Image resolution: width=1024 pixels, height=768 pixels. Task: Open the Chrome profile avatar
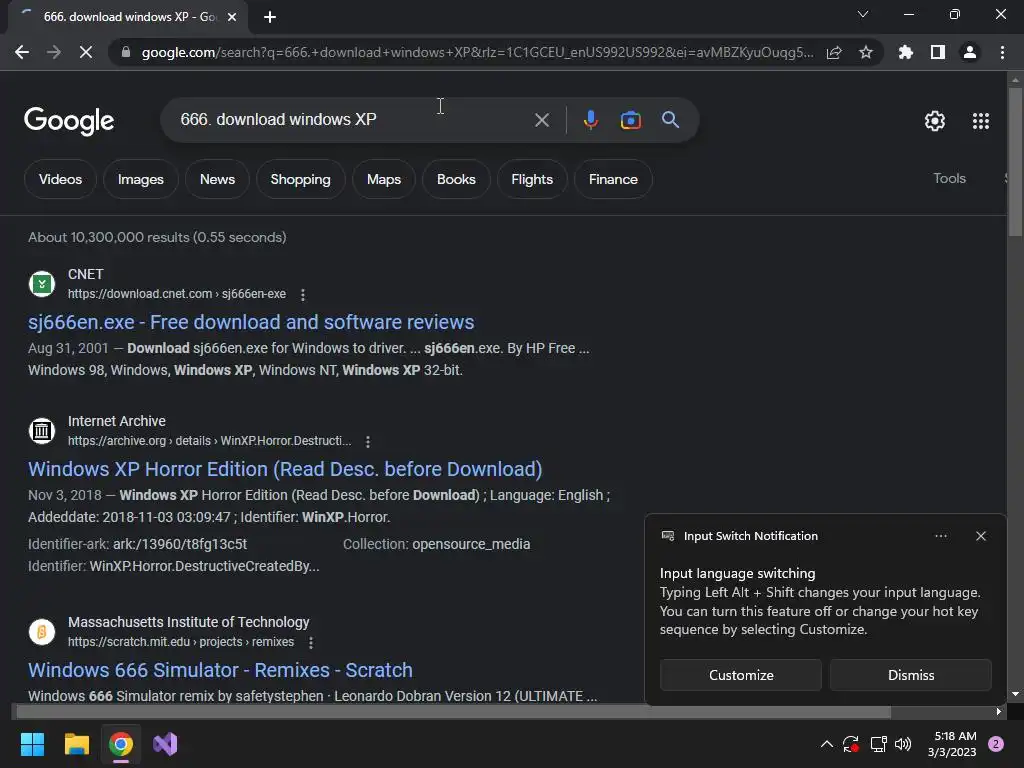[x=970, y=52]
